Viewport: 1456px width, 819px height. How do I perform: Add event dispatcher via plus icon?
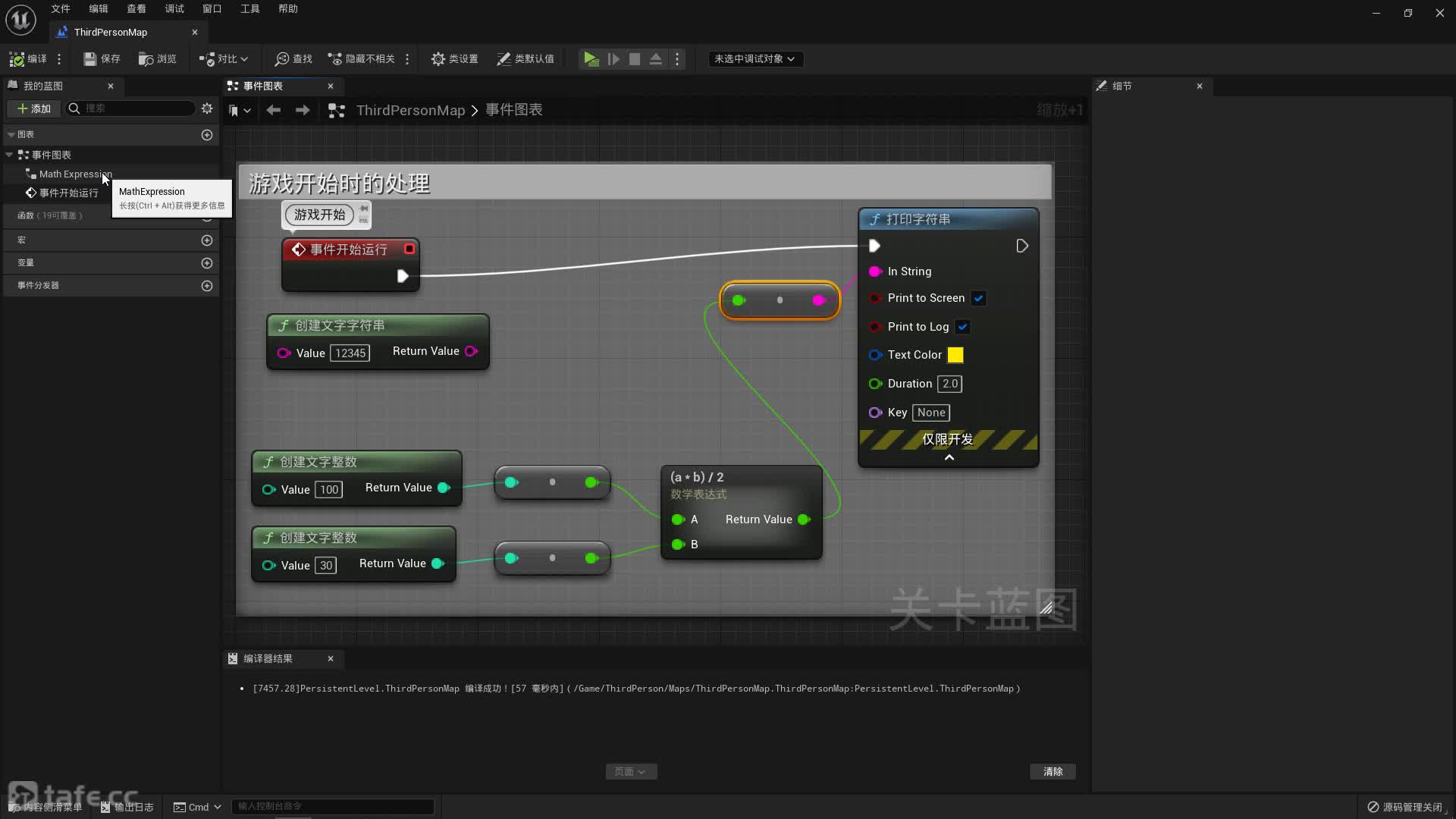207,285
